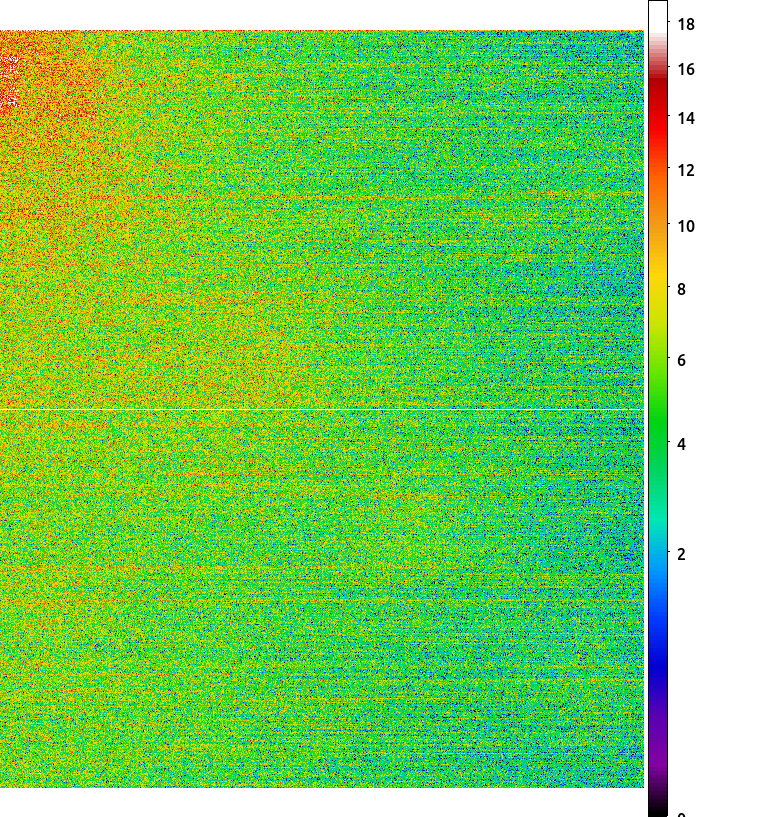The width and height of the screenshot is (760, 817).
Task: Click the white hot spot in heatmap corner
Action: [9, 81]
